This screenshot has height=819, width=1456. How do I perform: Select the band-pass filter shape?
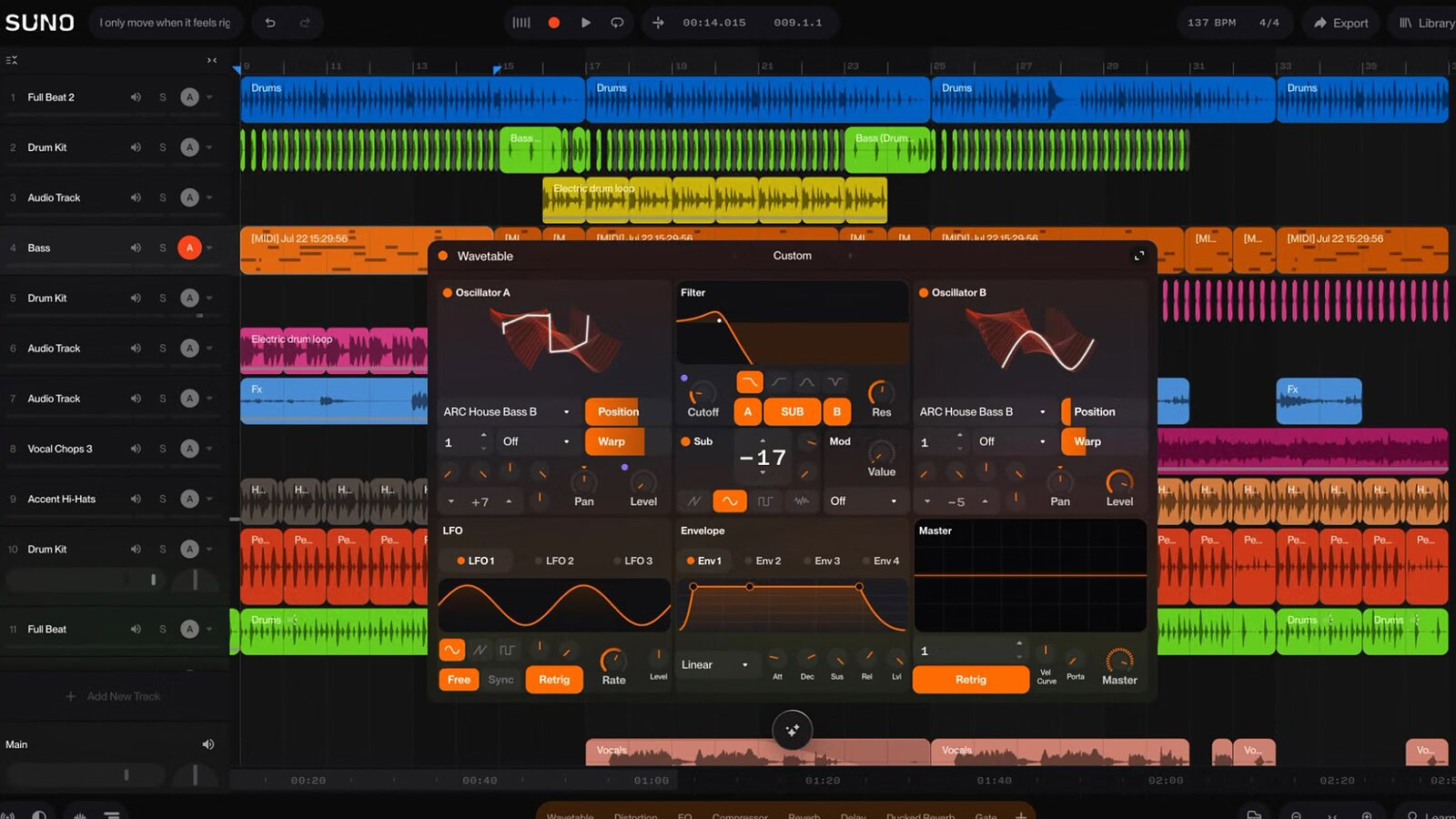point(806,381)
